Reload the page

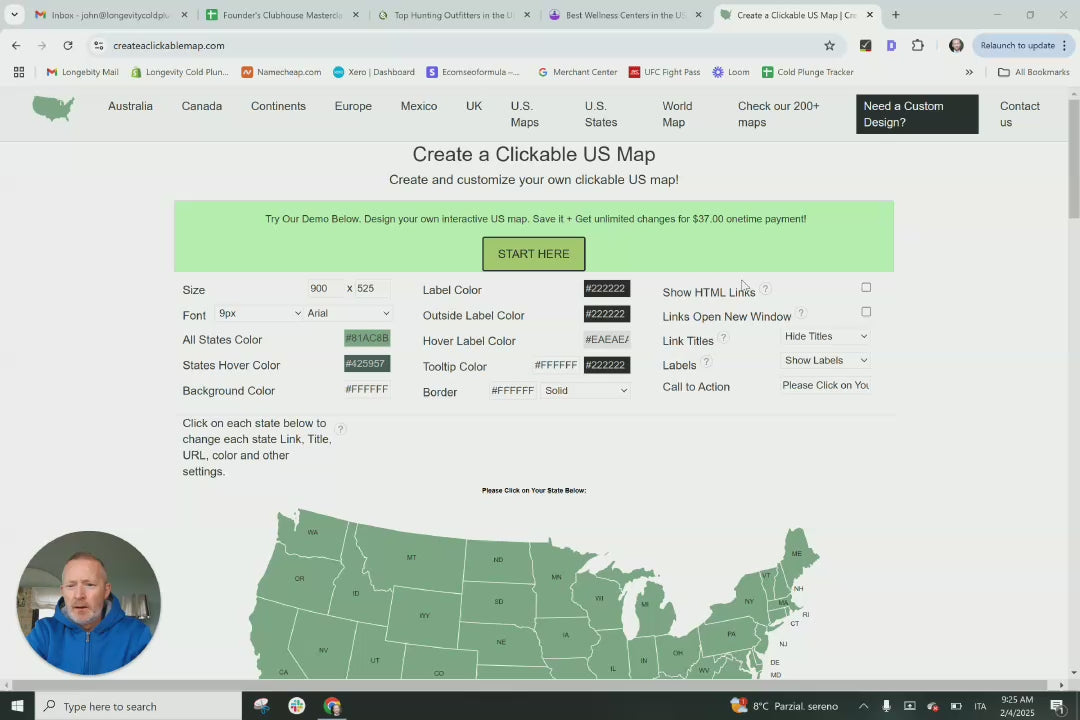(x=67, y=45)
